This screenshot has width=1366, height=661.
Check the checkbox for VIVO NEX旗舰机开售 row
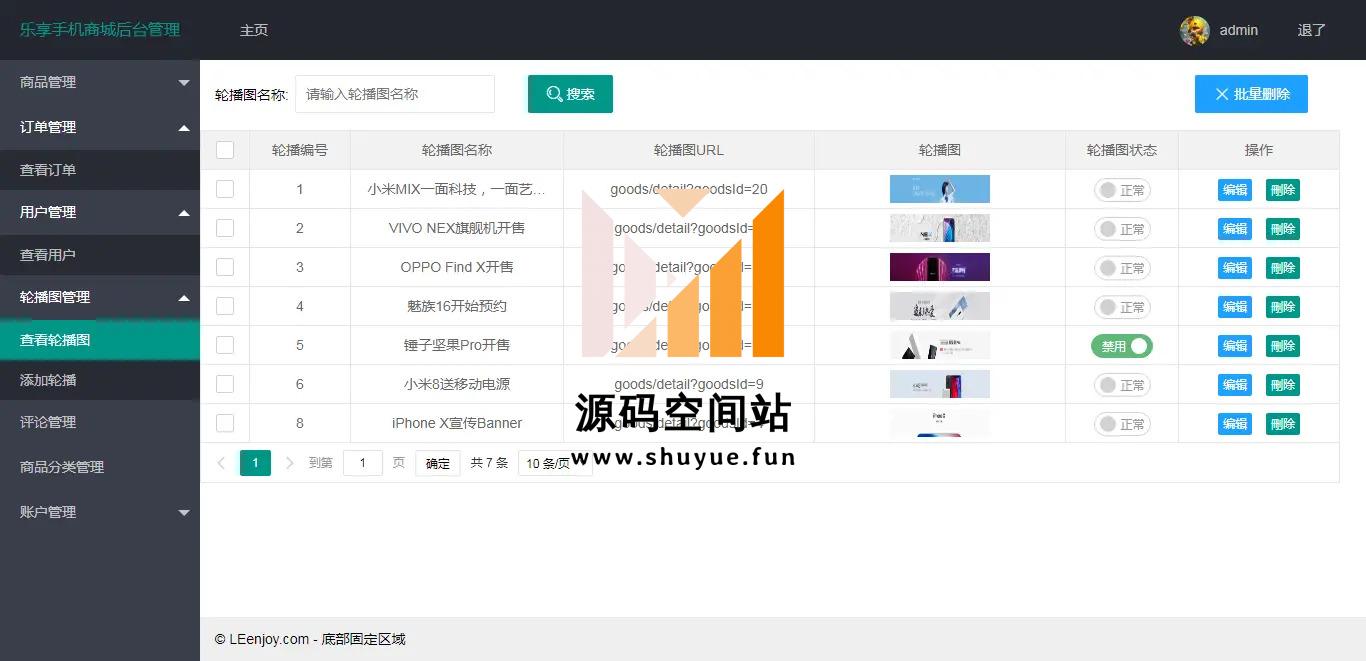(225, 228)
